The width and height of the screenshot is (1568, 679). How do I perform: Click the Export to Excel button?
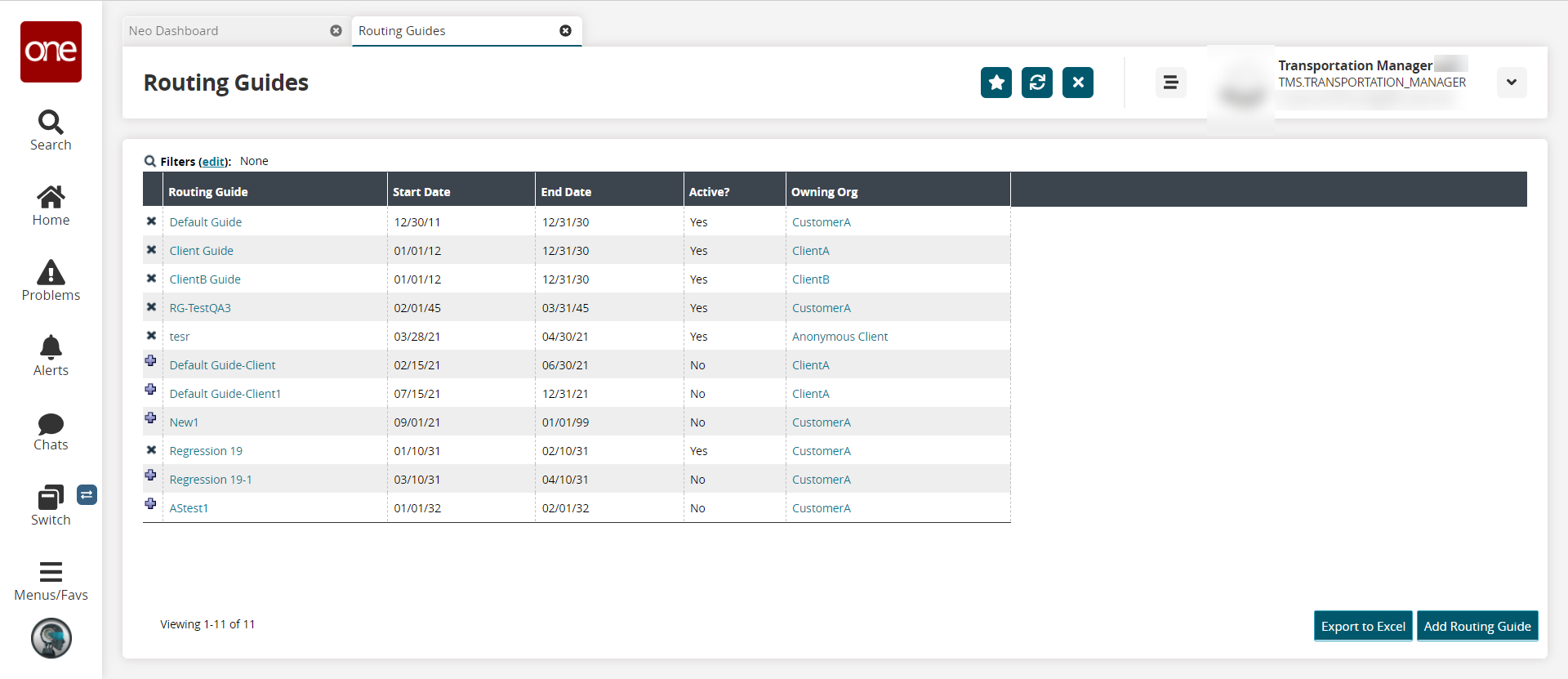pos(1362,627)
